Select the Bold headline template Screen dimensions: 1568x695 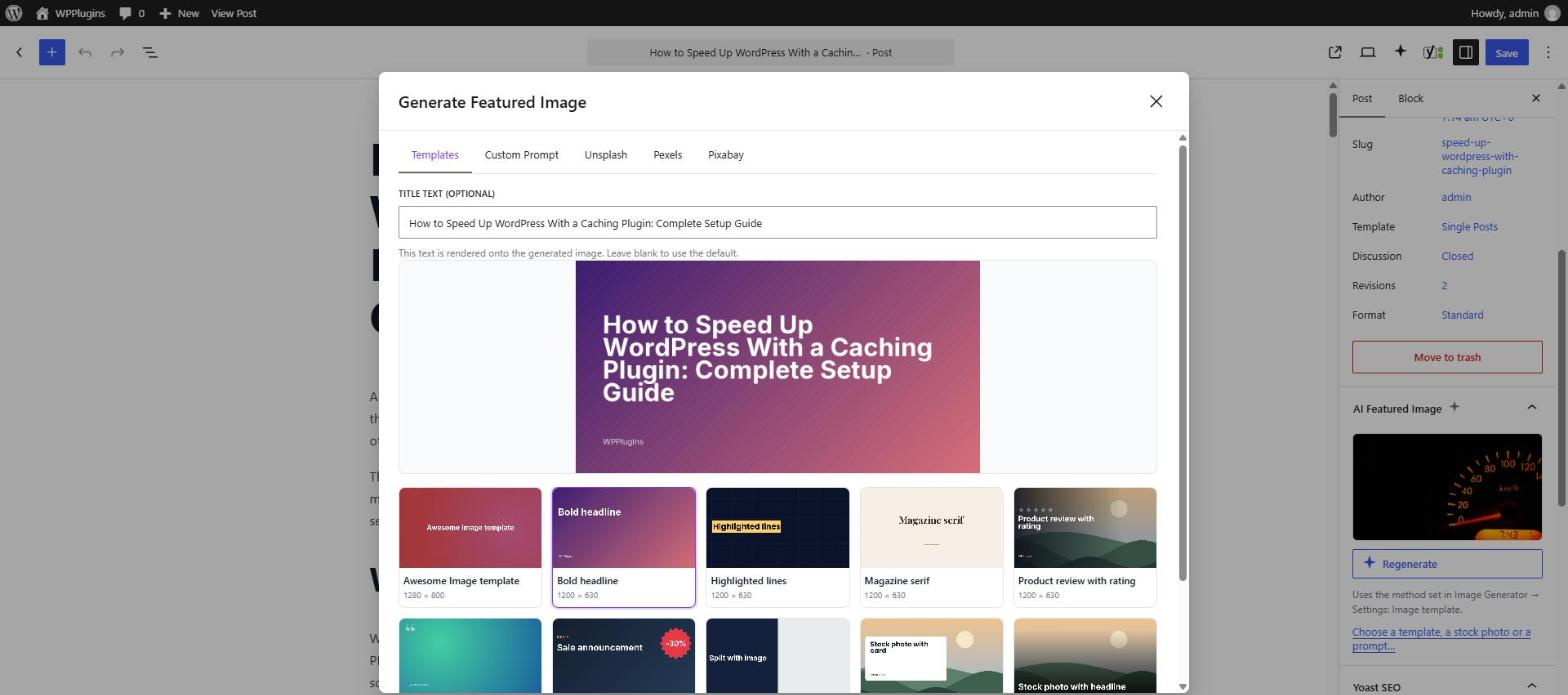pyautogui.click(x=623, y=547)
